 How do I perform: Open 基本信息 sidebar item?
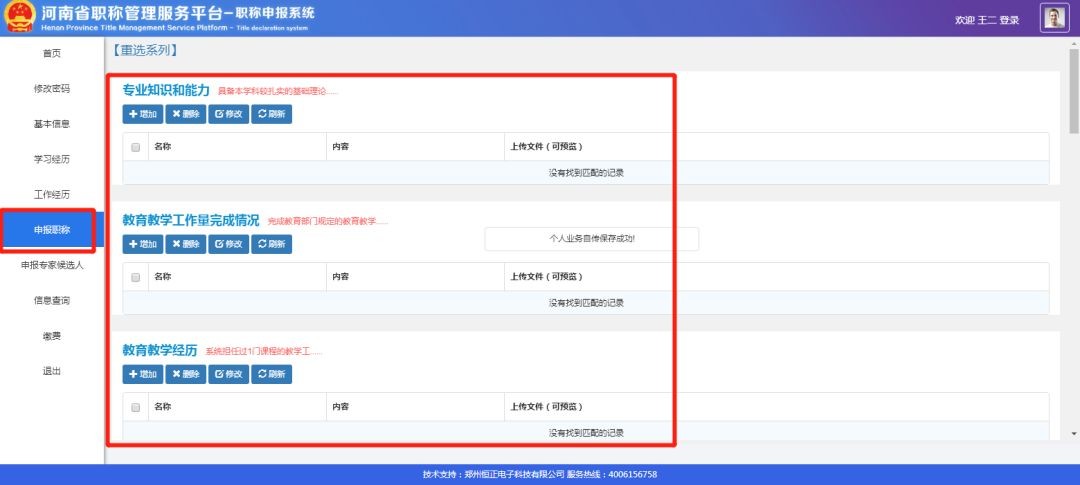coord(52,124)
